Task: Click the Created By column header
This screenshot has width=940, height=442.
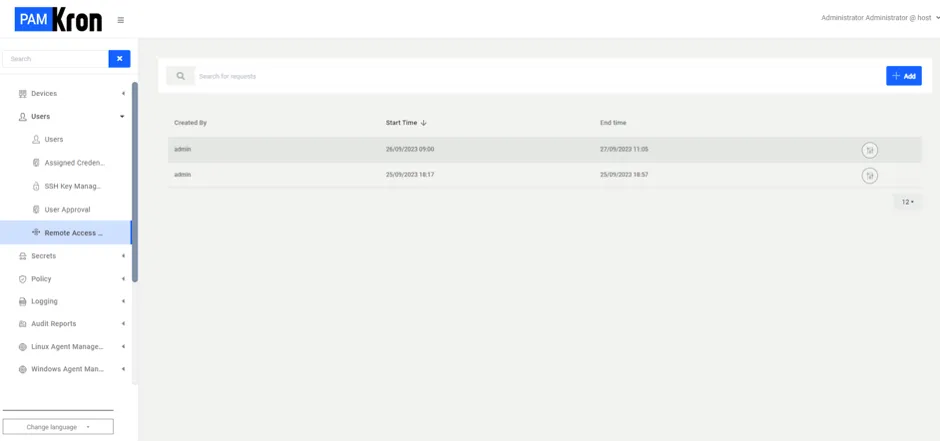Action: [190, 123]
